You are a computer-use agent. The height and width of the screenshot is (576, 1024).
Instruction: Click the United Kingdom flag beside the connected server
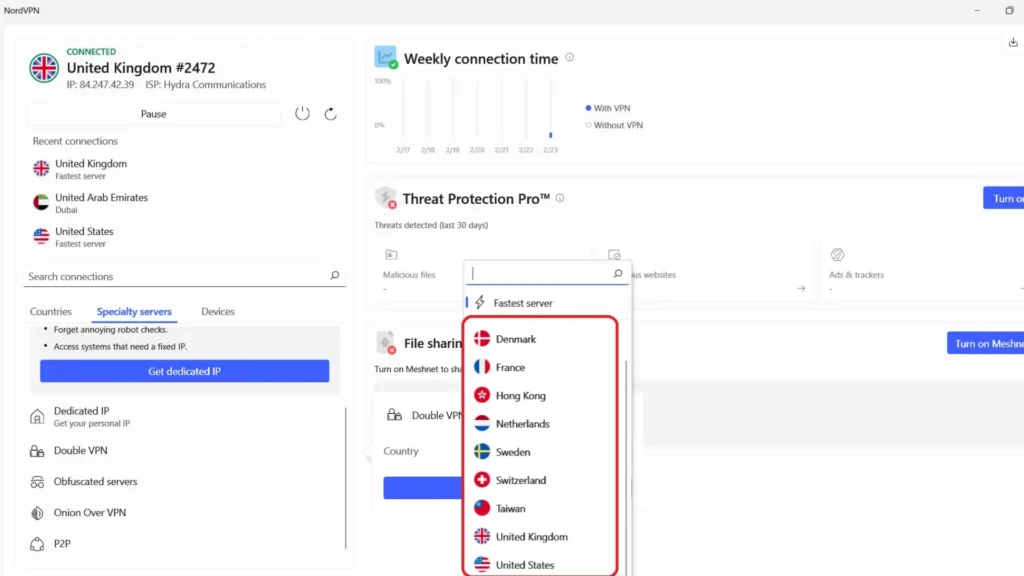[x=44, y=68]
